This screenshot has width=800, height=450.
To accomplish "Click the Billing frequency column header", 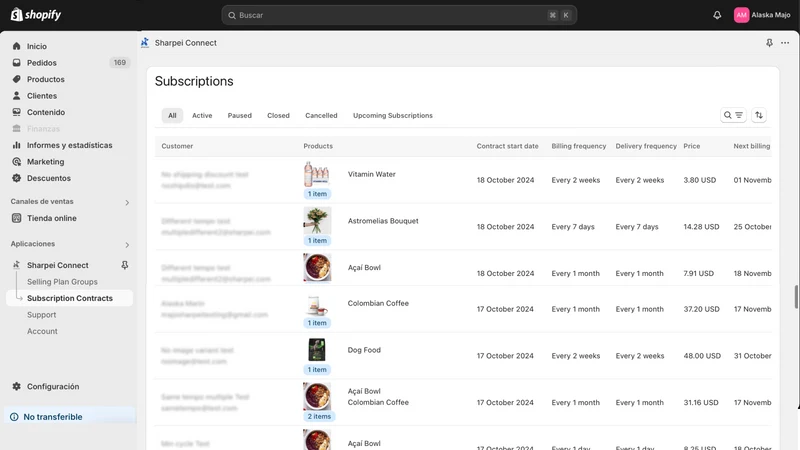I will (579, 146).
